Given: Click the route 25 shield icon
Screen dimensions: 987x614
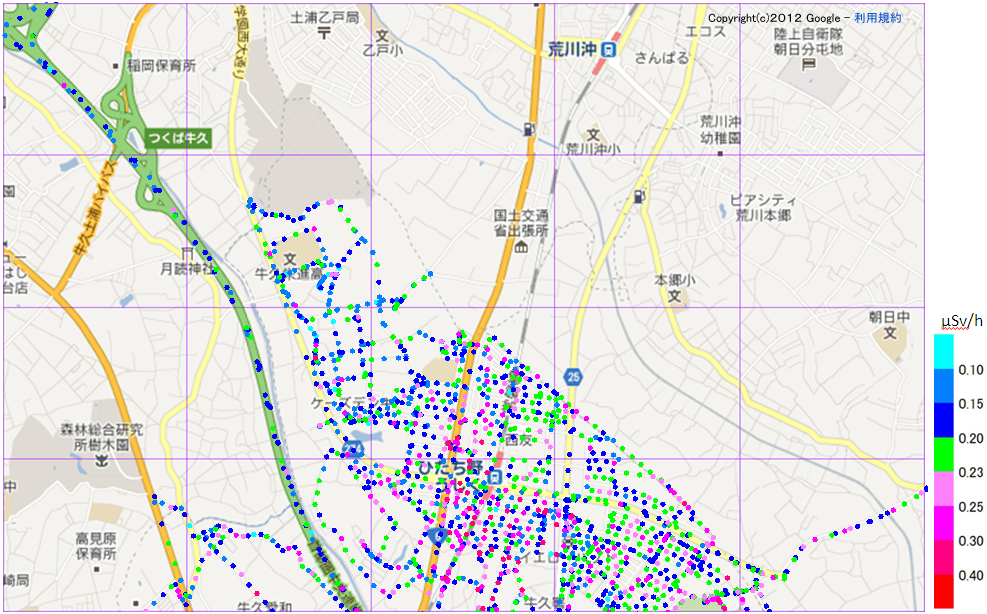Looking at the screenshot, I should pos(573,377).
